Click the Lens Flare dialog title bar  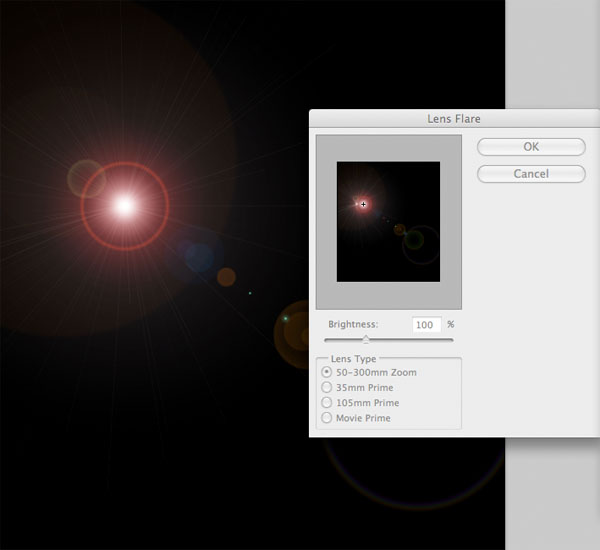coord(454,119)
